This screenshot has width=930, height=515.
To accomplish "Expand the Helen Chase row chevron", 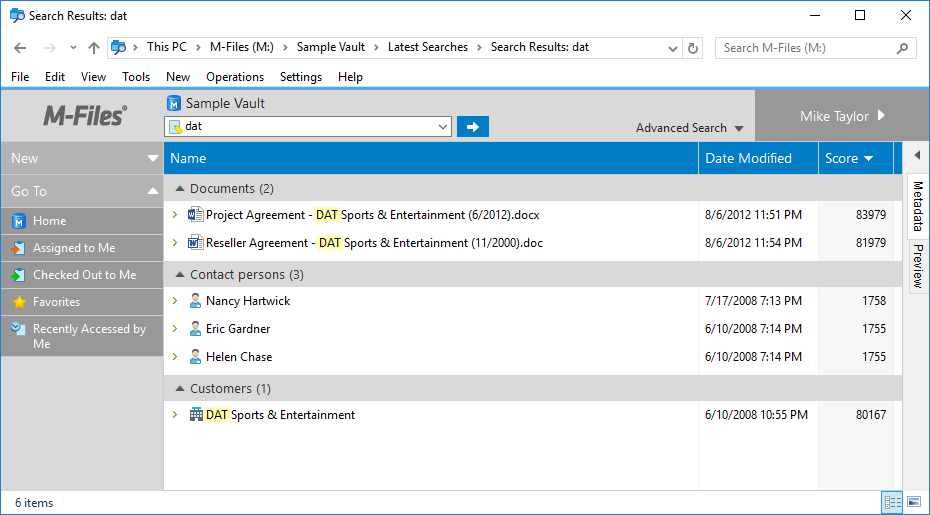I will click(x=175, y=356).
